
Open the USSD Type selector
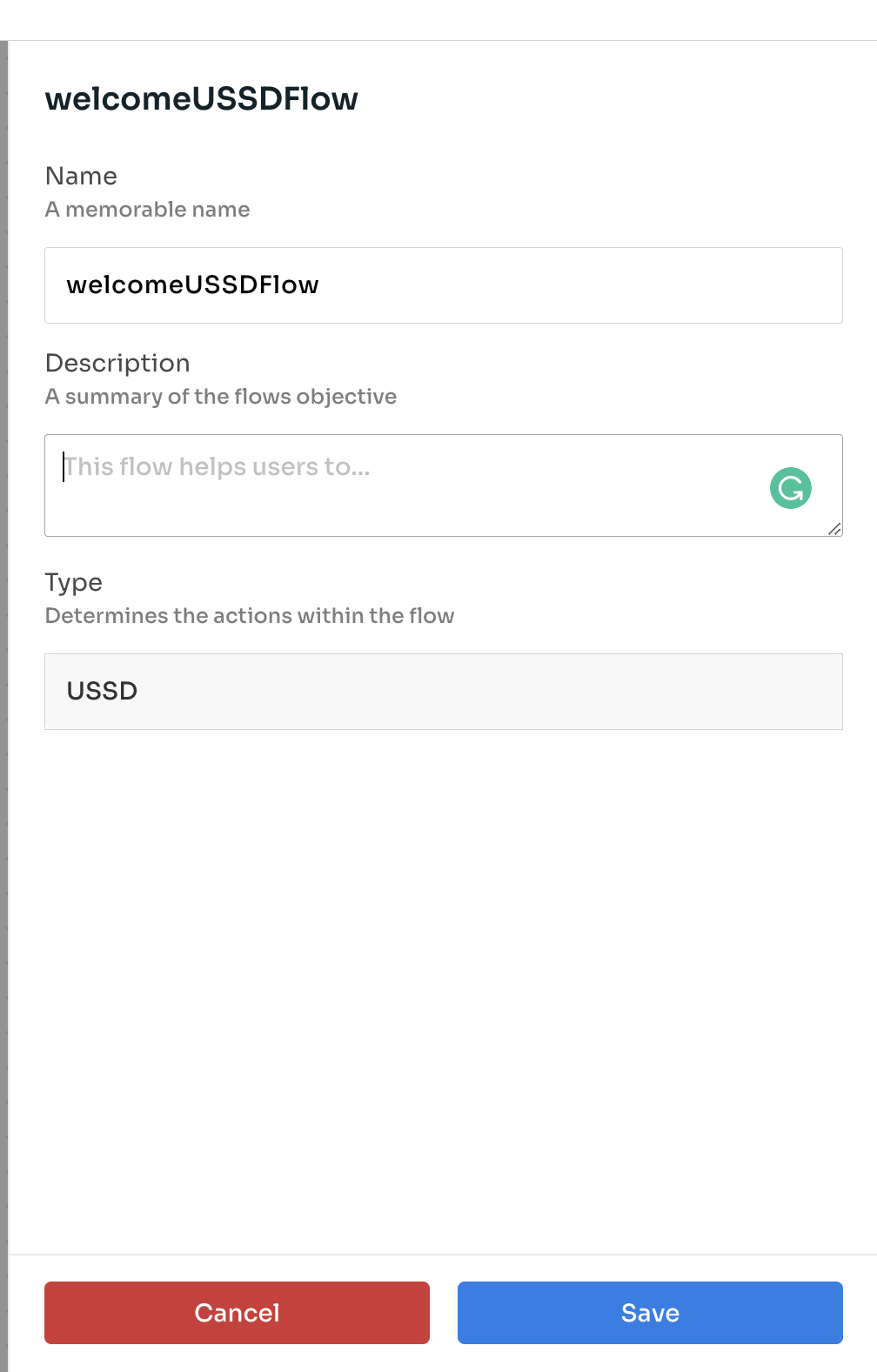coord(444,691)
